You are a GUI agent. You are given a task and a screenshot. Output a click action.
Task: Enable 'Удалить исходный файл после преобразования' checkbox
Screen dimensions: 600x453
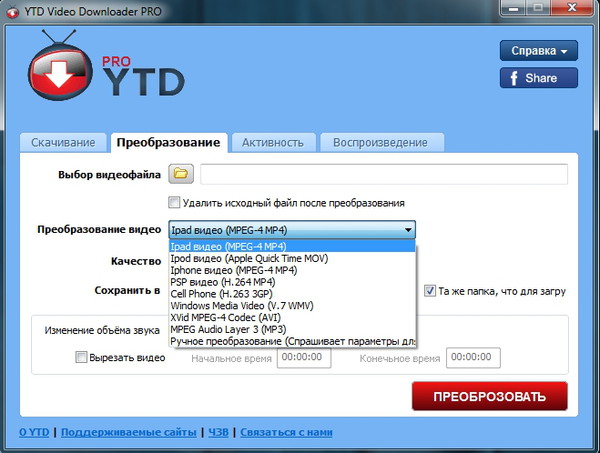[174, 203]
